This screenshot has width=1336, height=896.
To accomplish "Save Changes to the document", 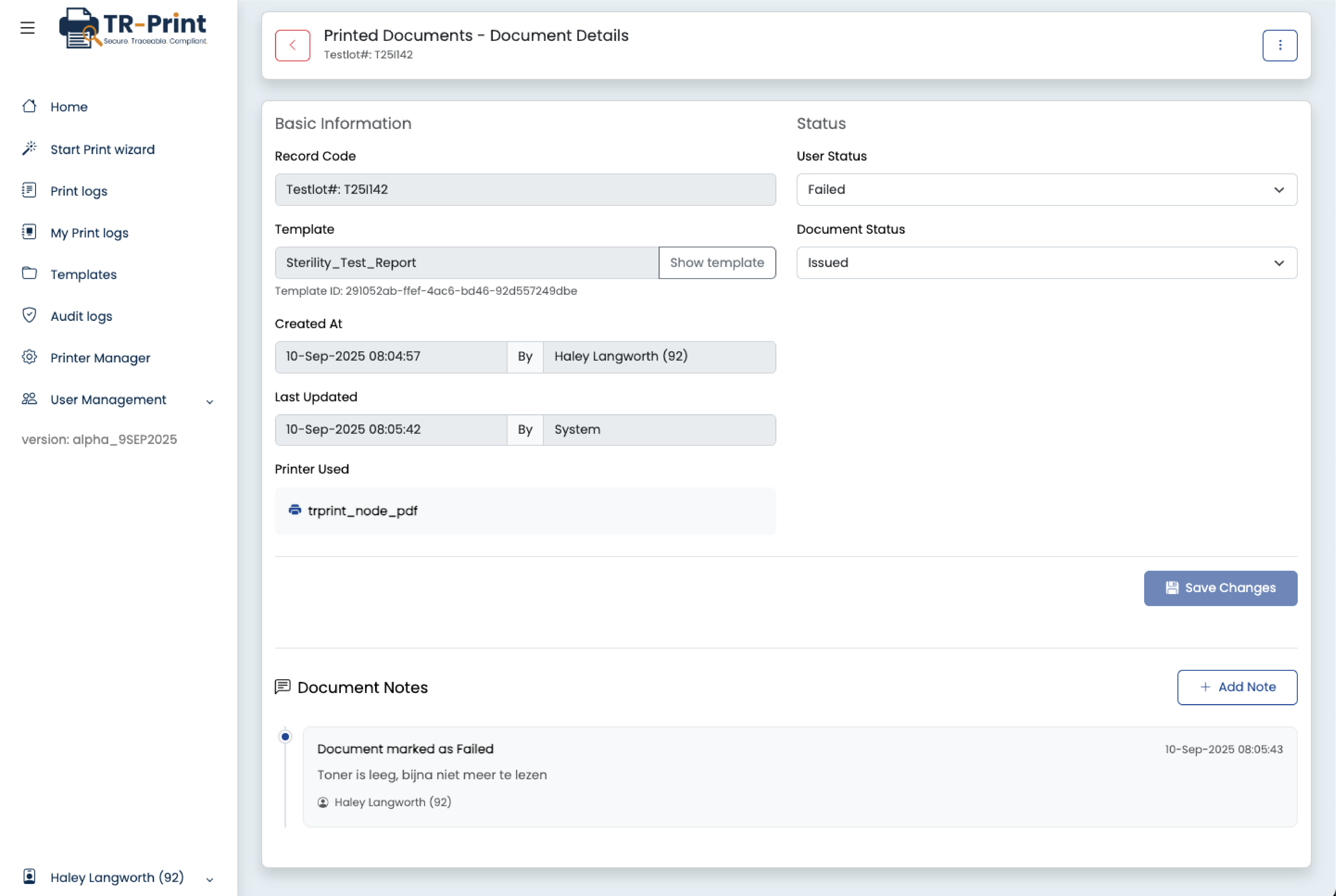I will point(1221,588).
